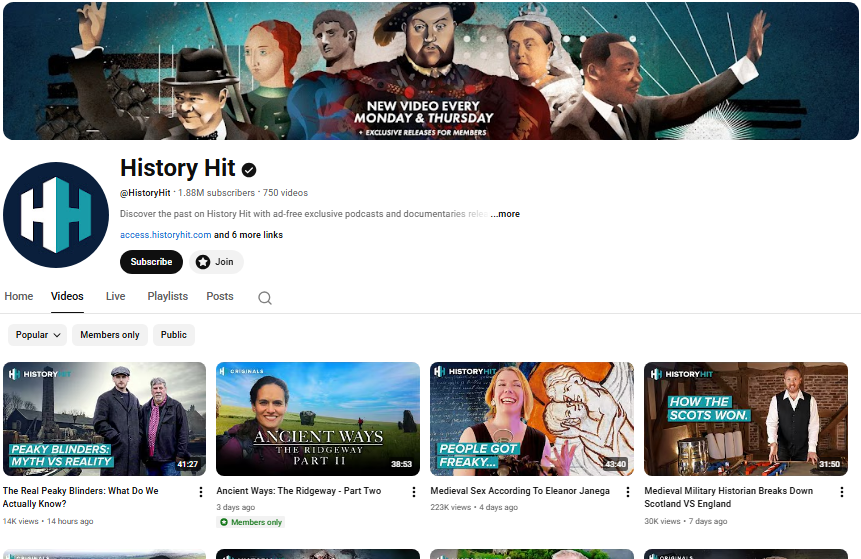Click the channel banner image
The height and width of the screenshot is (559, 861).
pos(430,71)
